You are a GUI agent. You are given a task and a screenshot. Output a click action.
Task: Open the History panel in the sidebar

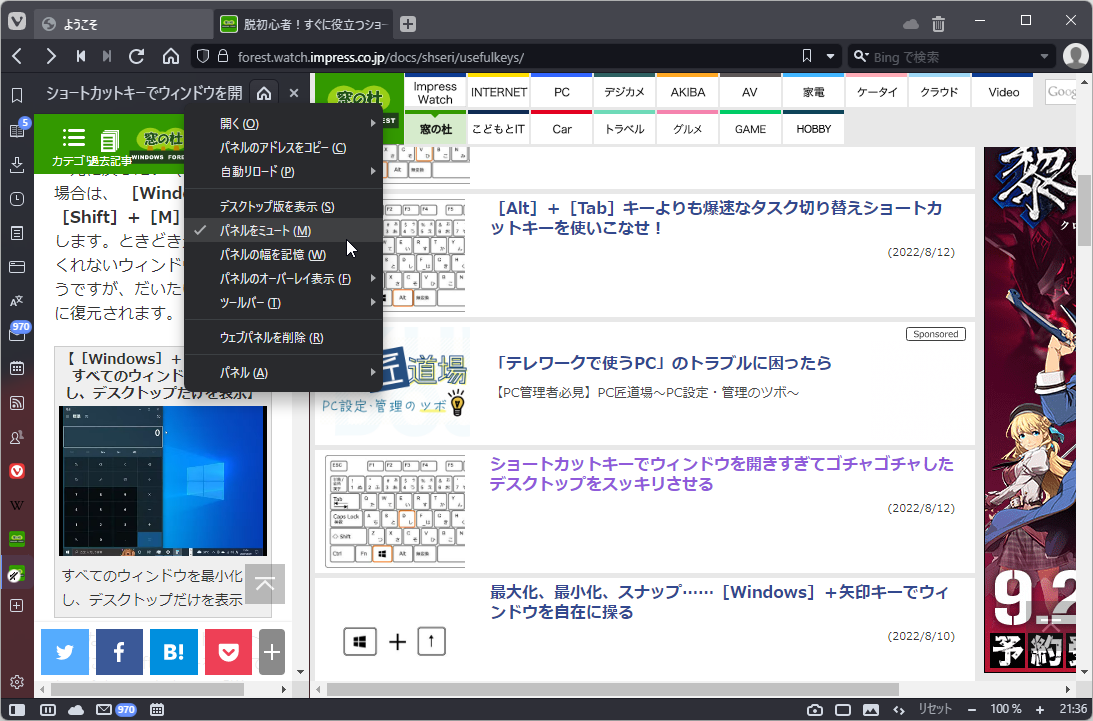click(16, 199)
